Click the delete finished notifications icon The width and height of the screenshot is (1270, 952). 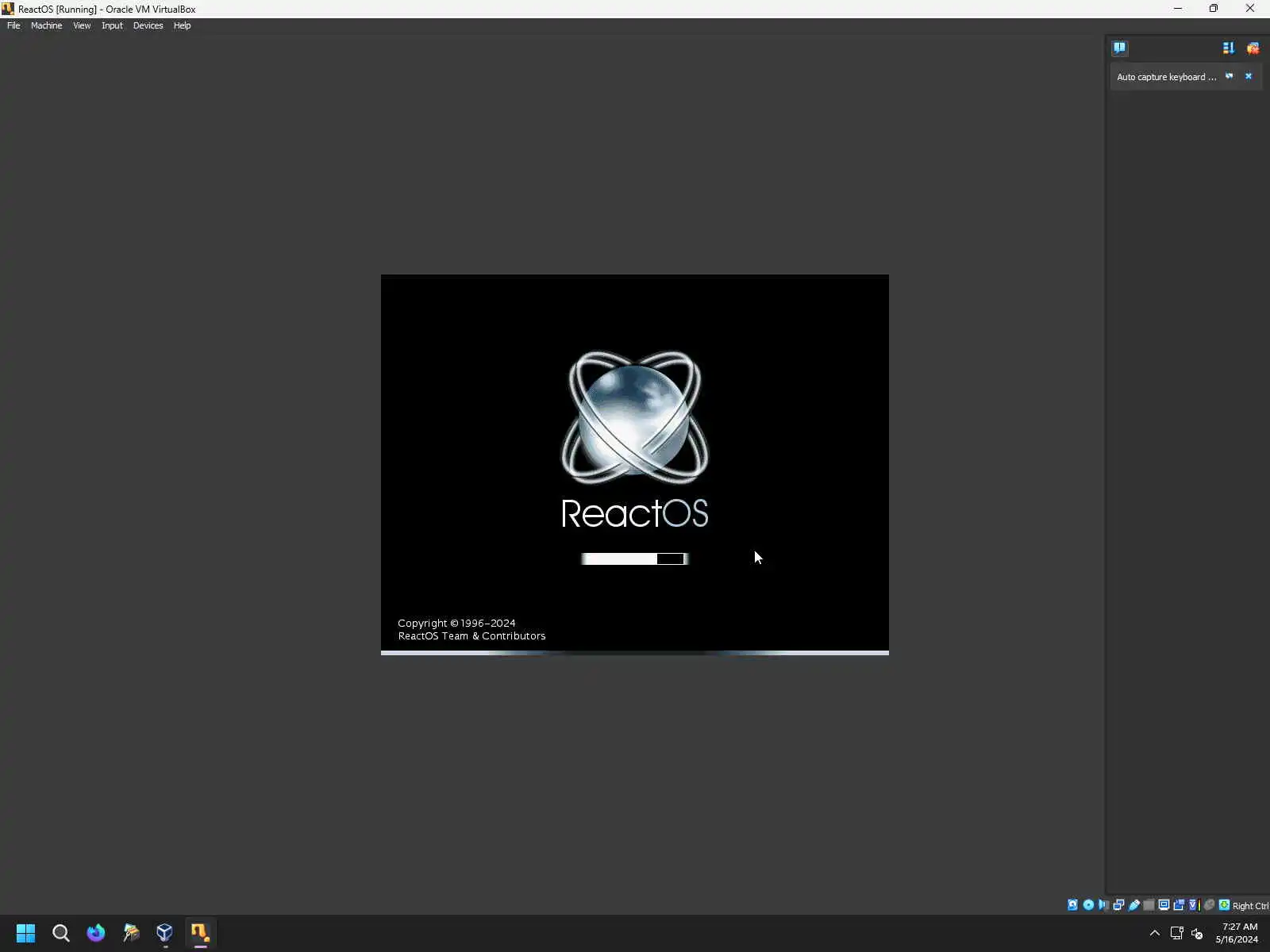pos(1253,48)
